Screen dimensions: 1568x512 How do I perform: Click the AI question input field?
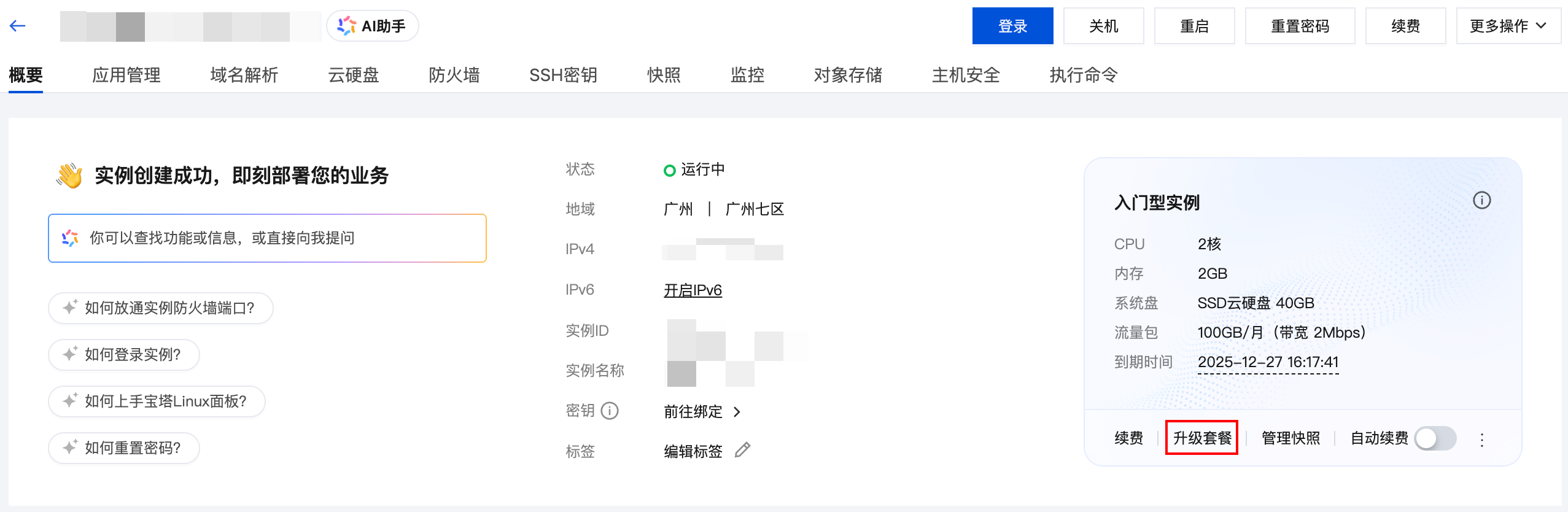(276, 238)
